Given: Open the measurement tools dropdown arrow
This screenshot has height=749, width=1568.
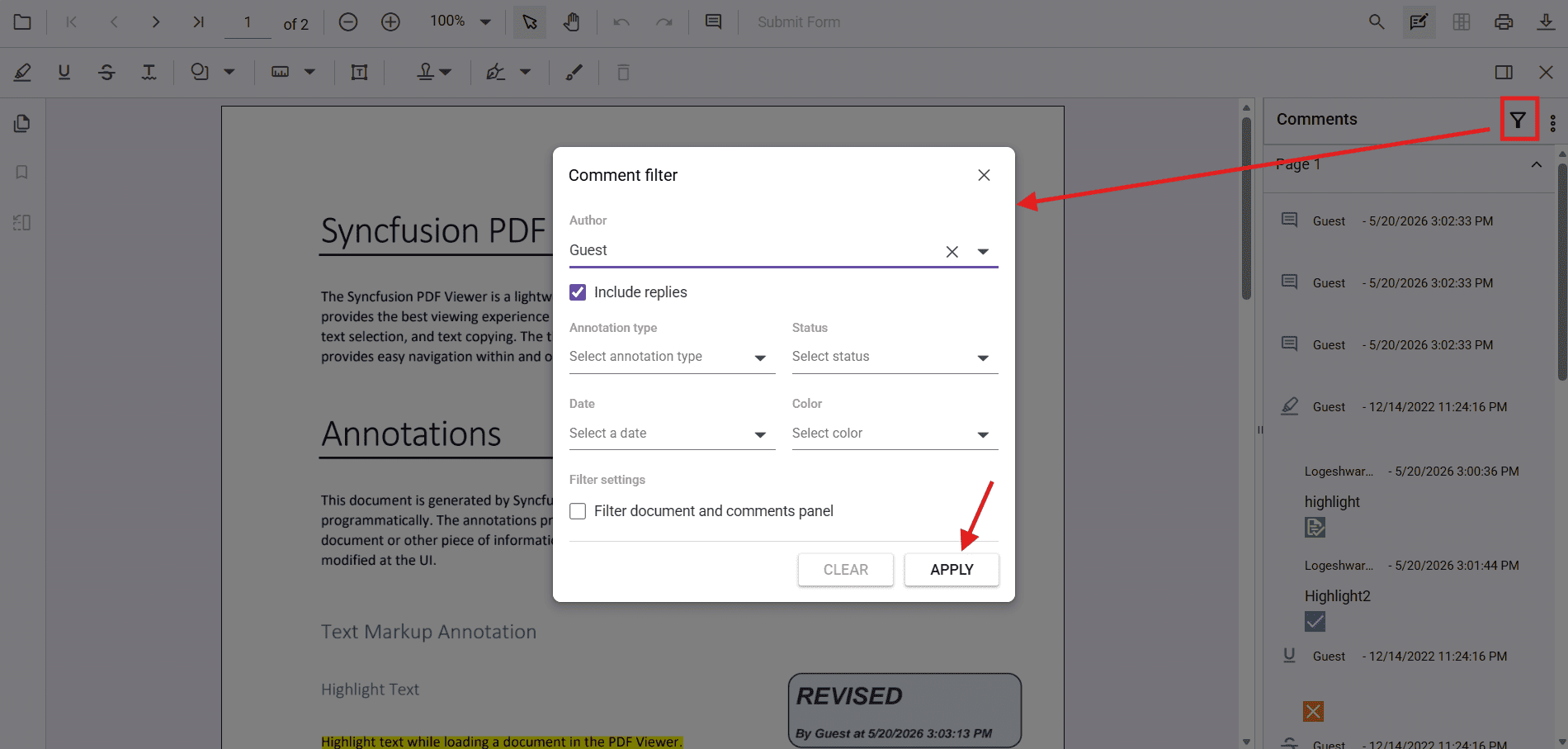Looking at the screenshot, I should 309,73.
